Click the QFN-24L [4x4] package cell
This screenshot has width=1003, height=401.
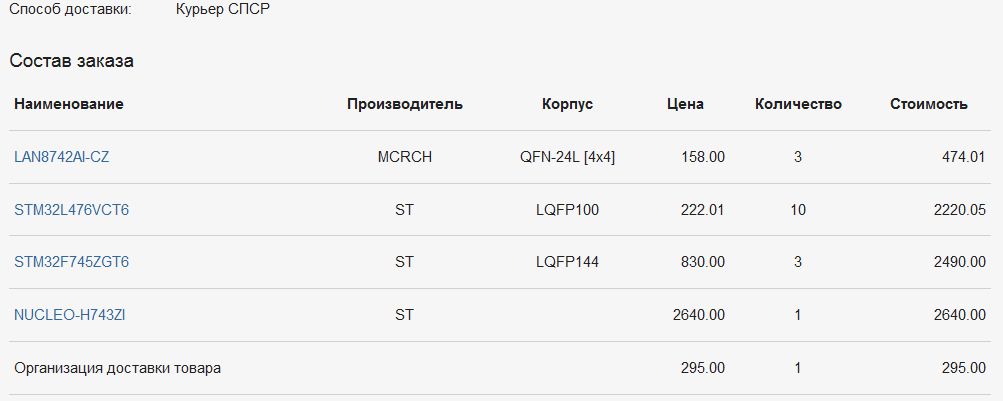pos(567,157)
